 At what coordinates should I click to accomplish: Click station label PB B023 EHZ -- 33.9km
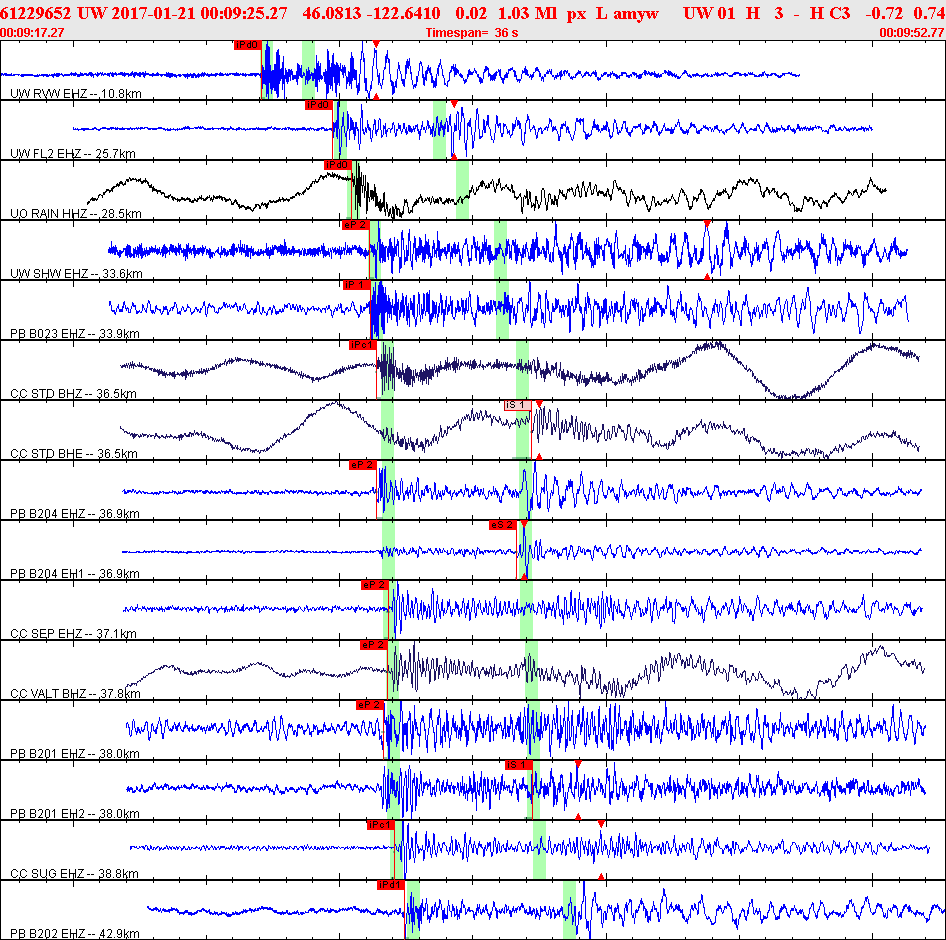tap(75, 334)
